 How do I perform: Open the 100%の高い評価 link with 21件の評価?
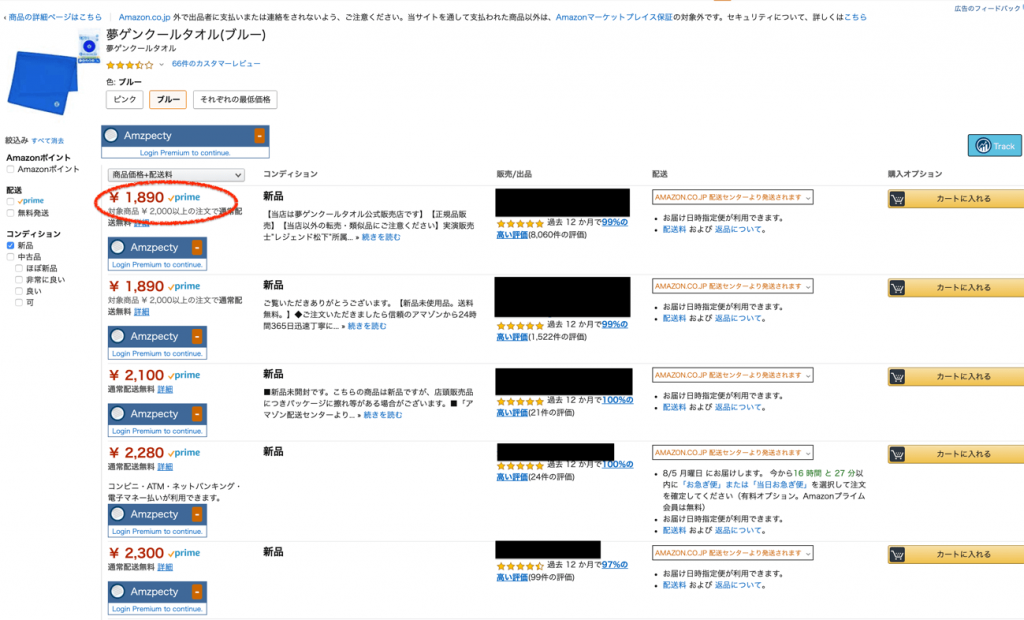565,406
